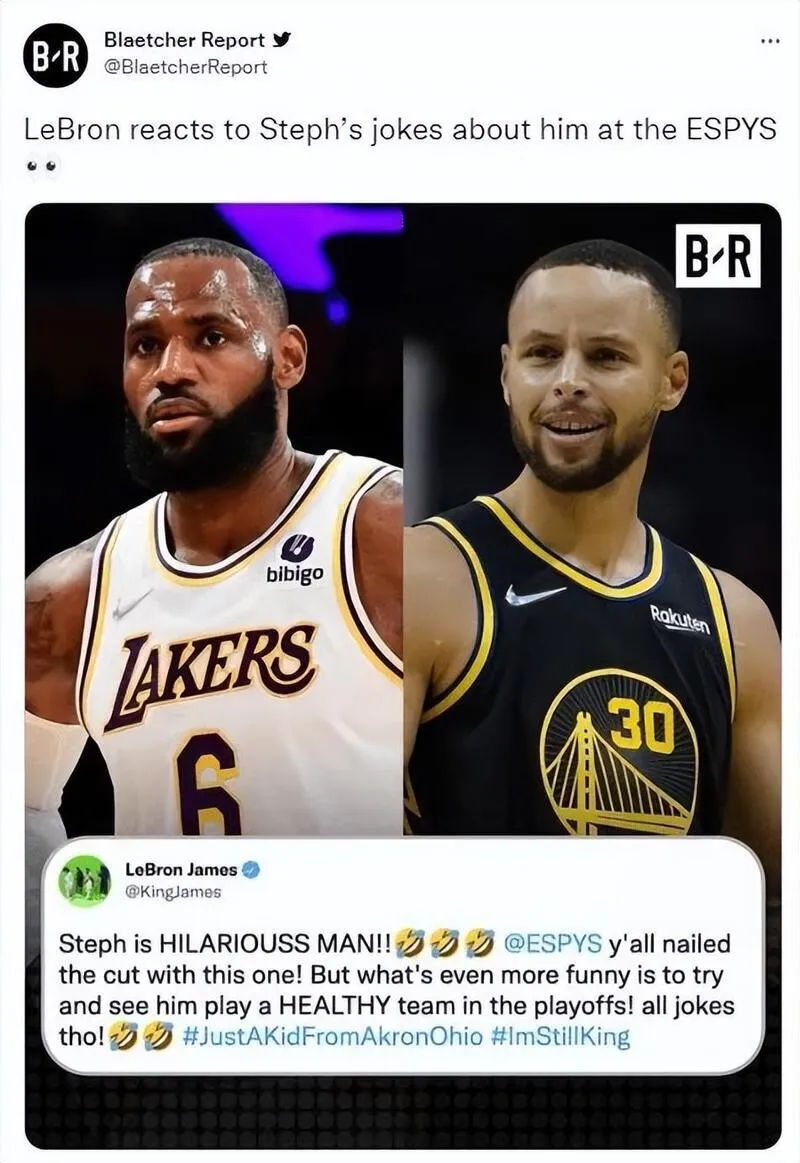Open the @BlaetcherReport handle
This screenshot has height=1163, width=800.
click(185, 67)
